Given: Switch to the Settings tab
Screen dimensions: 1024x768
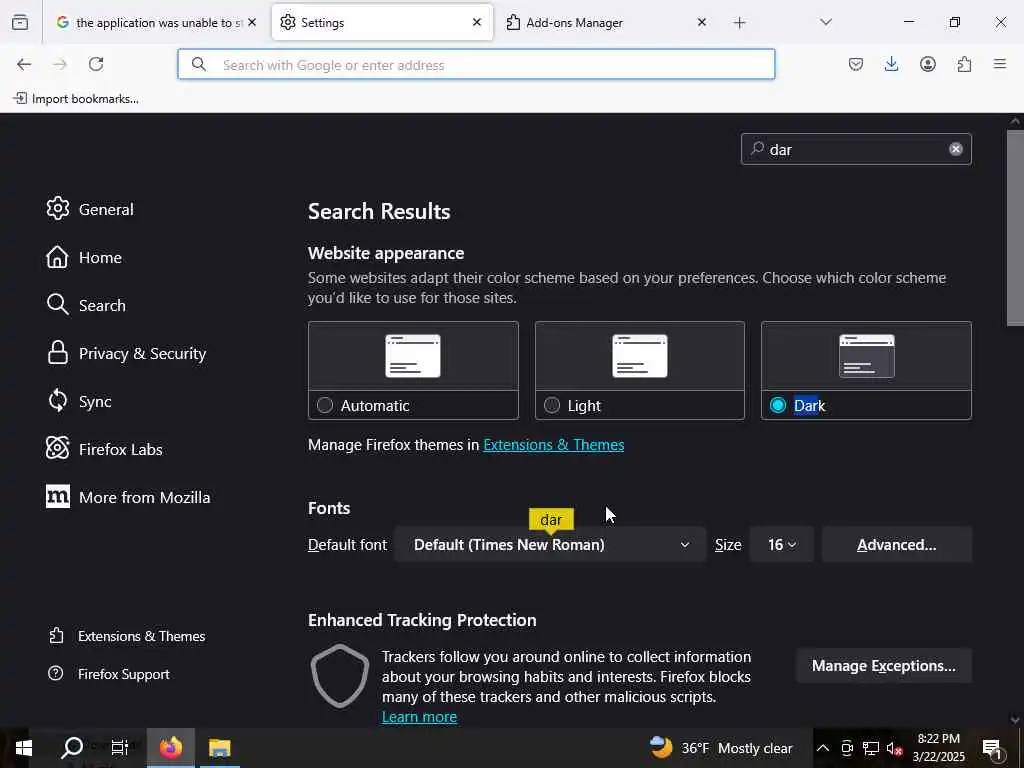Looking at the screenshot, I should point(382,22).
